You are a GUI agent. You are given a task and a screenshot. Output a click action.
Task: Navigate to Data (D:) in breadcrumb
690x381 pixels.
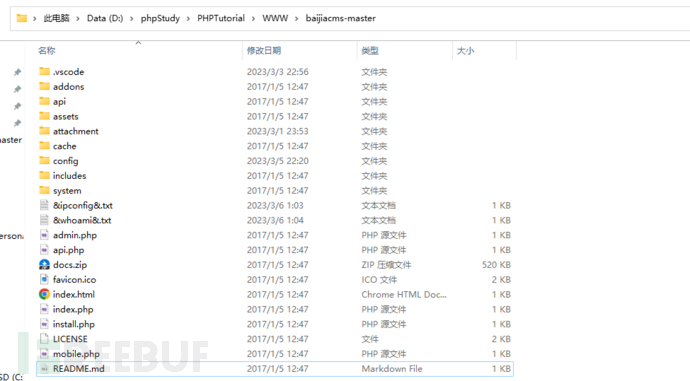(x=105, y=18)
